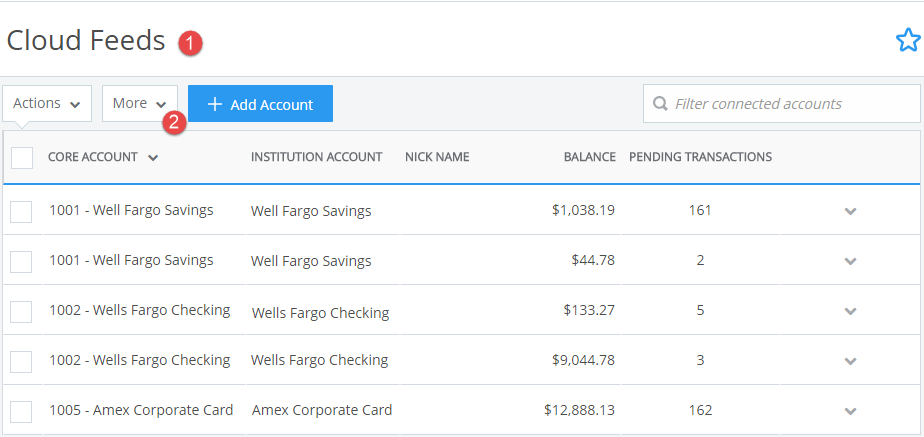Click the balance value $133.27
The image size is (924, 437).
589,310
